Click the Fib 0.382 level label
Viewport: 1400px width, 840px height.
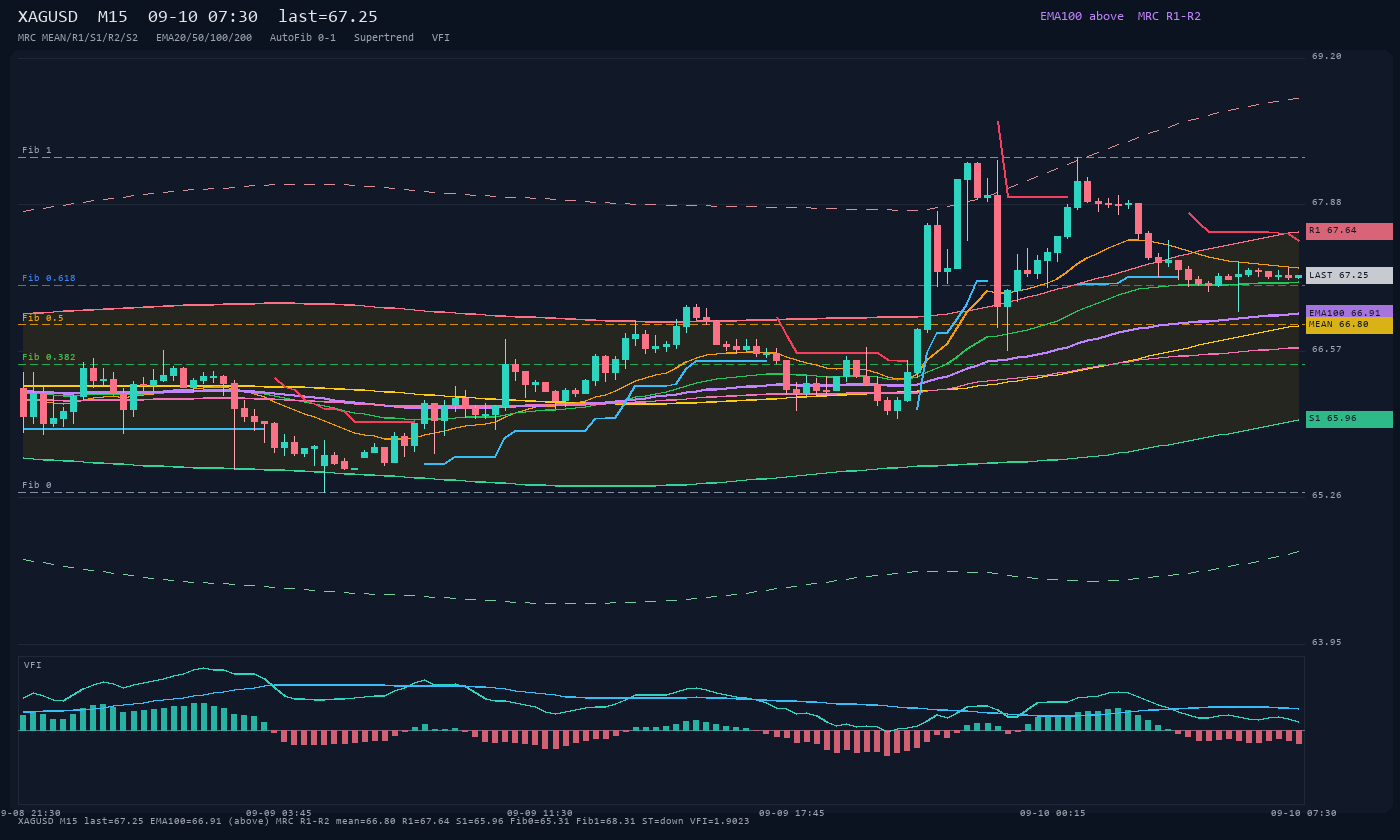pos(49,357)
